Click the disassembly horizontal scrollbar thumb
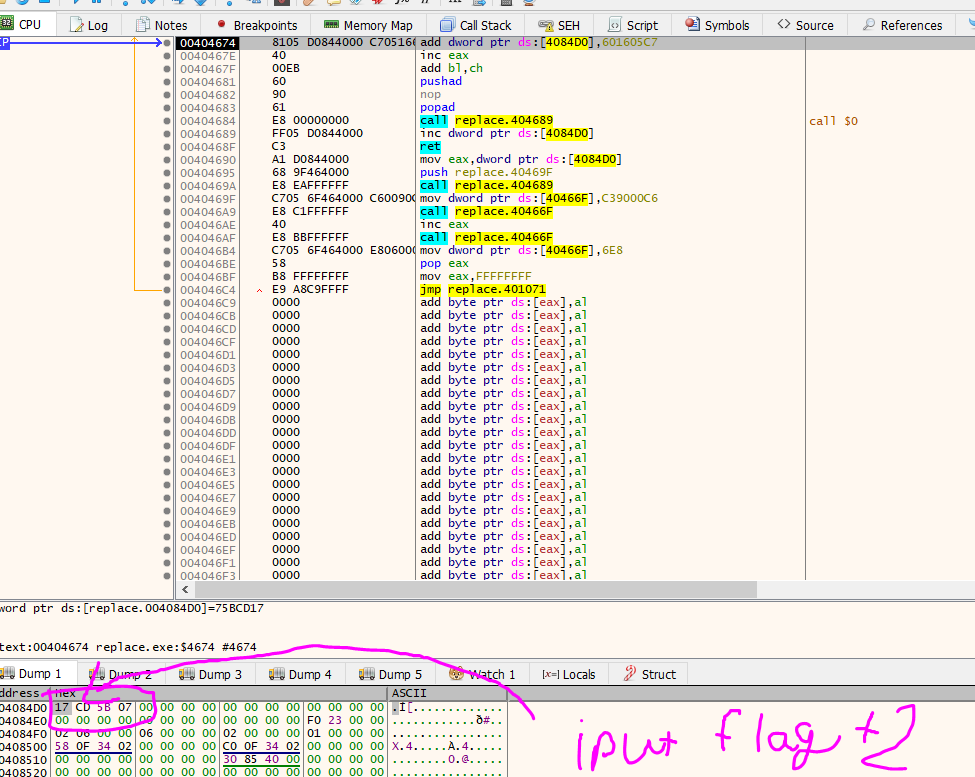The height and width of the screenshot is (777, 975). pos(475,589)
